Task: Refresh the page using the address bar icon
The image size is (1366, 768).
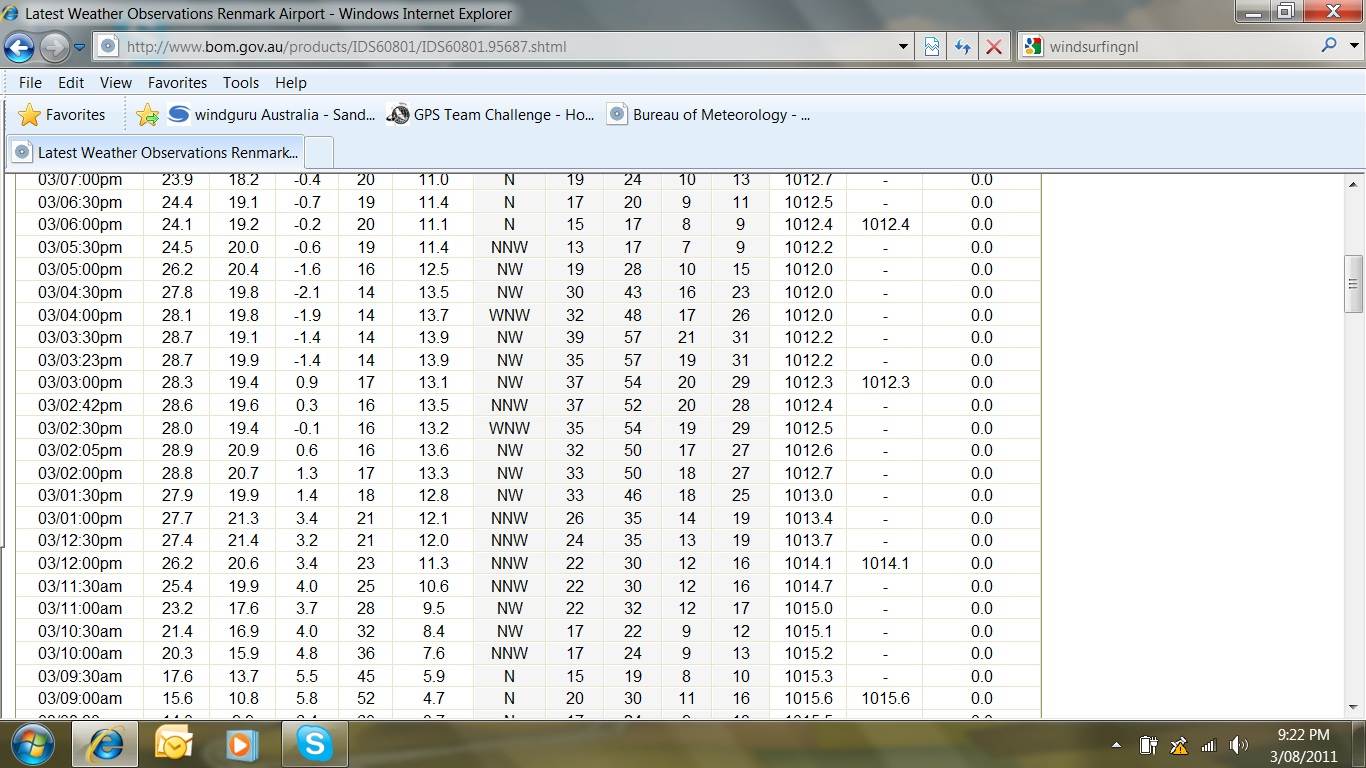Action: [962, 46]
